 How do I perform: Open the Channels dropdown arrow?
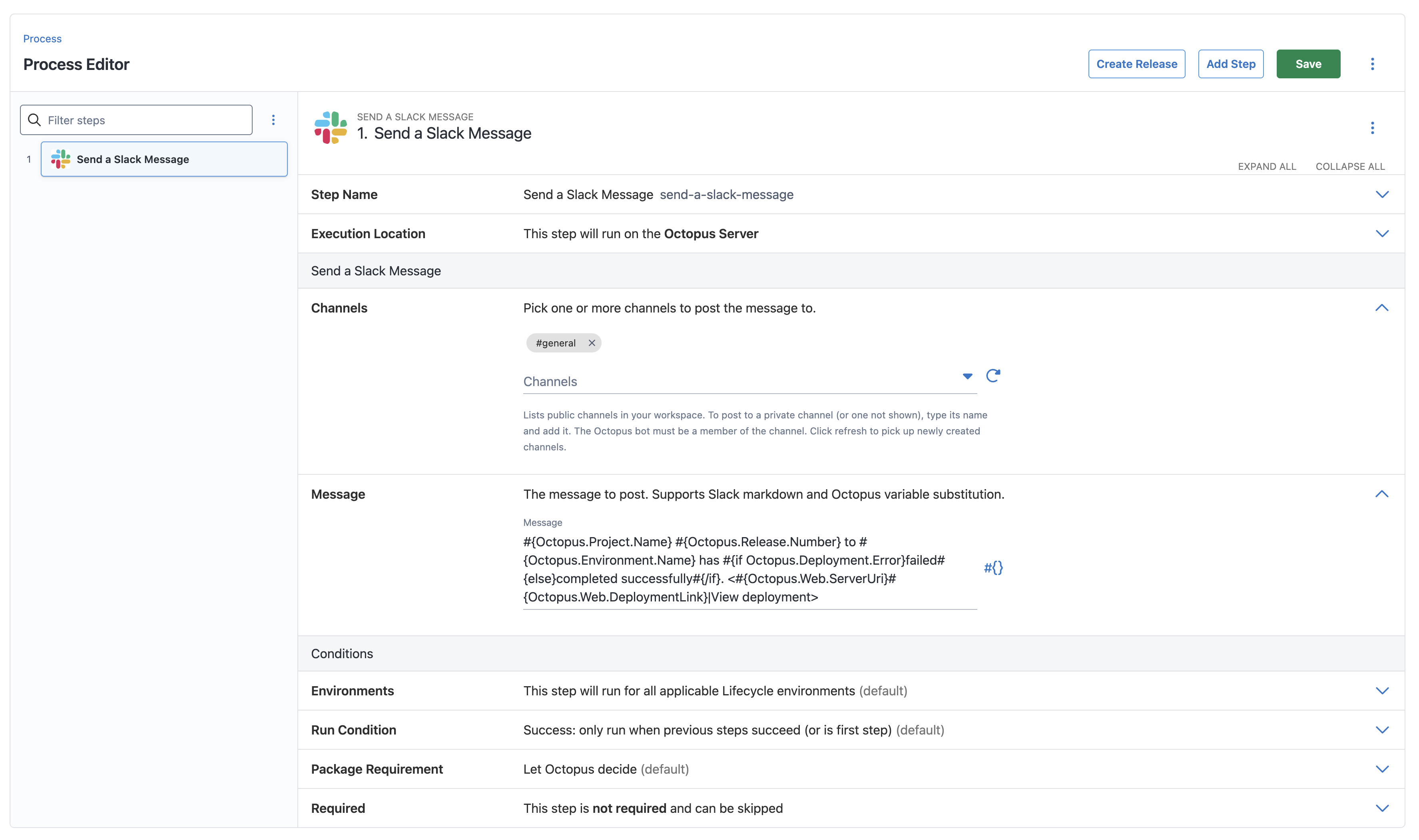[x=967, y=376]
